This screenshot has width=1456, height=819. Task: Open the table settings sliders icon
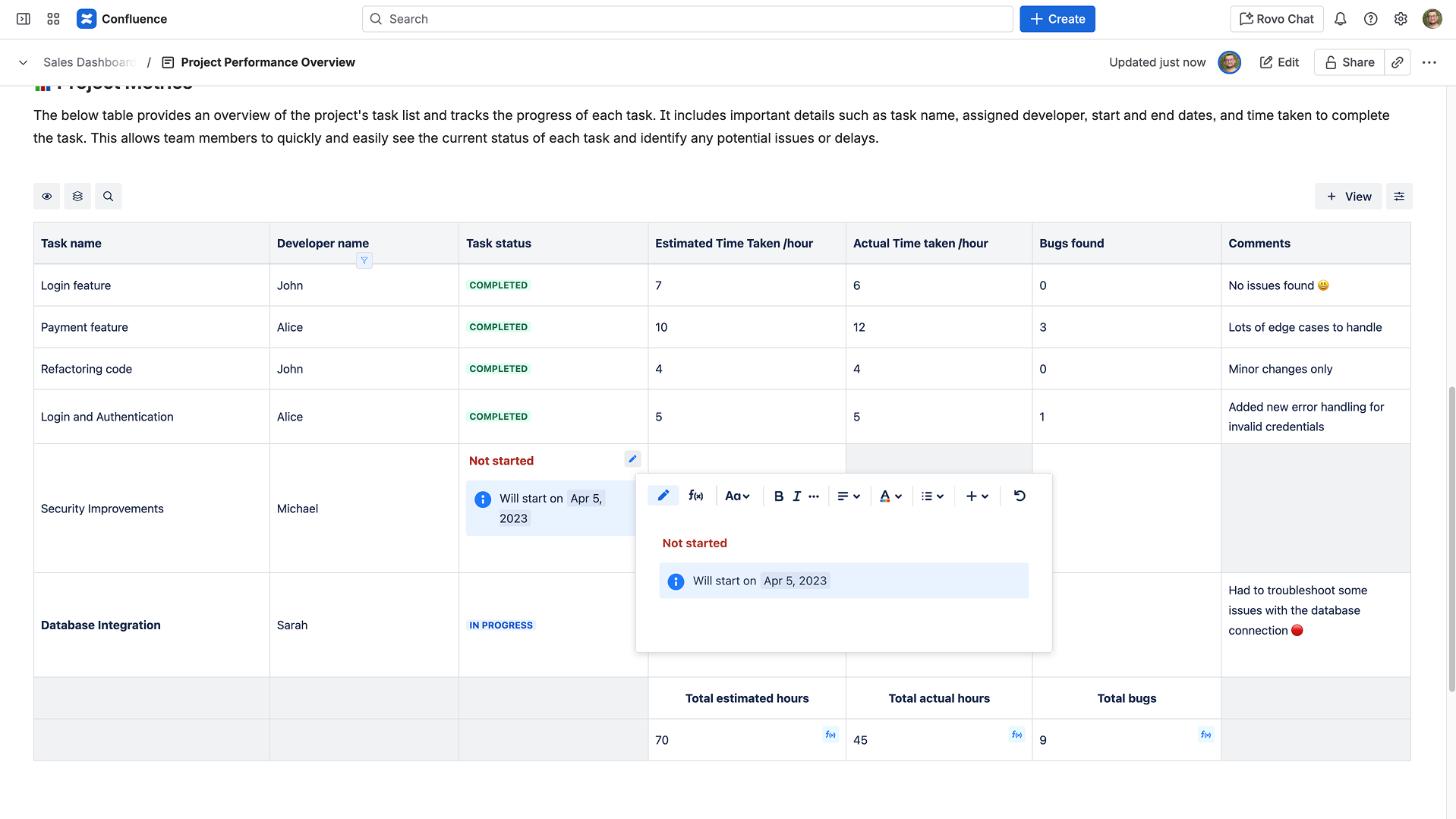point(1399,197)
